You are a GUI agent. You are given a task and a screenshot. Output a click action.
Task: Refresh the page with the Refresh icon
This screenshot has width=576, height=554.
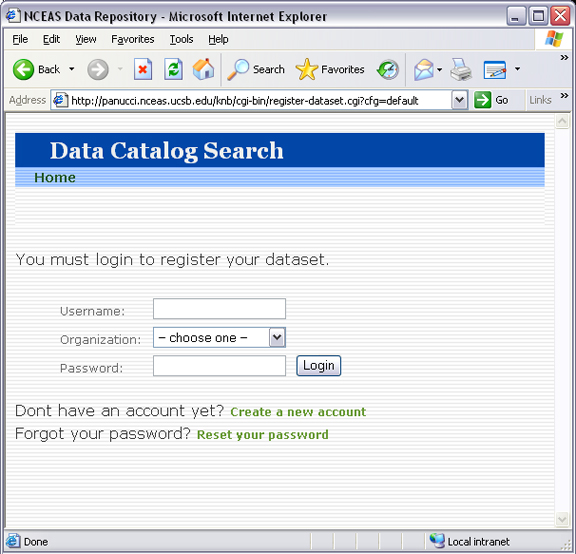click(x=173, y=69)
